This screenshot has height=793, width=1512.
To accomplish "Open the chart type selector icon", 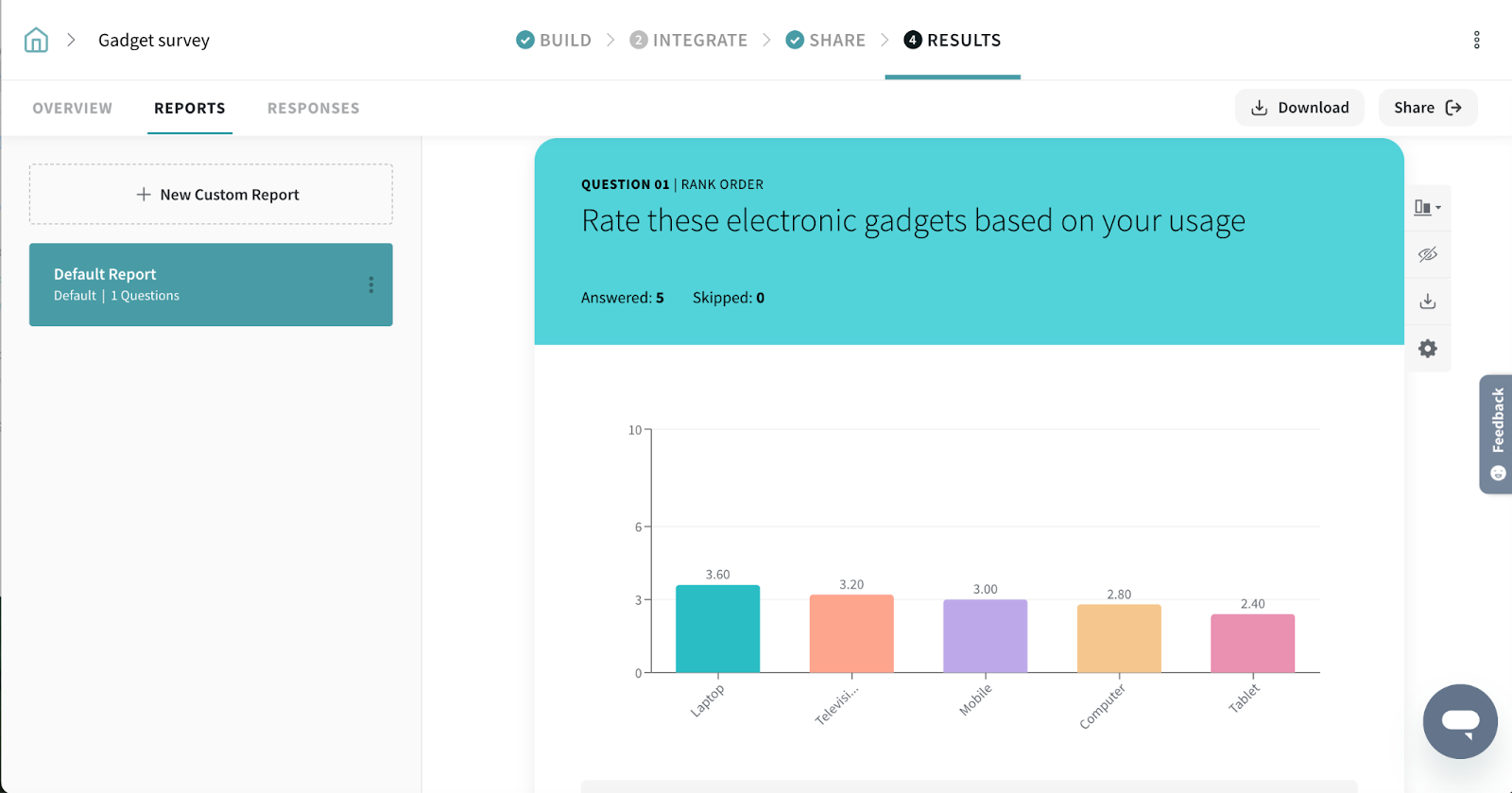I will point(1427,208).
